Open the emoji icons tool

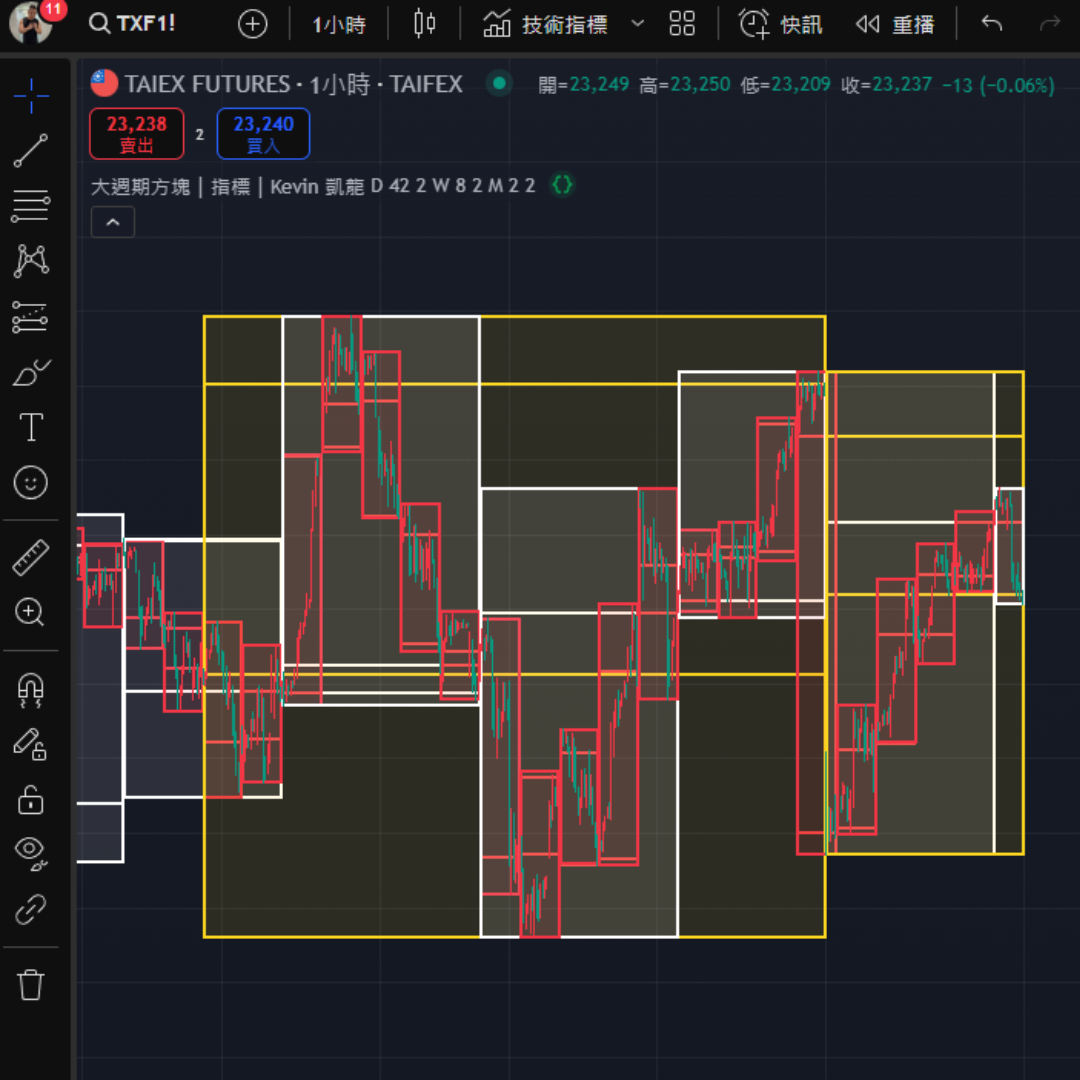tap(31, 484)
